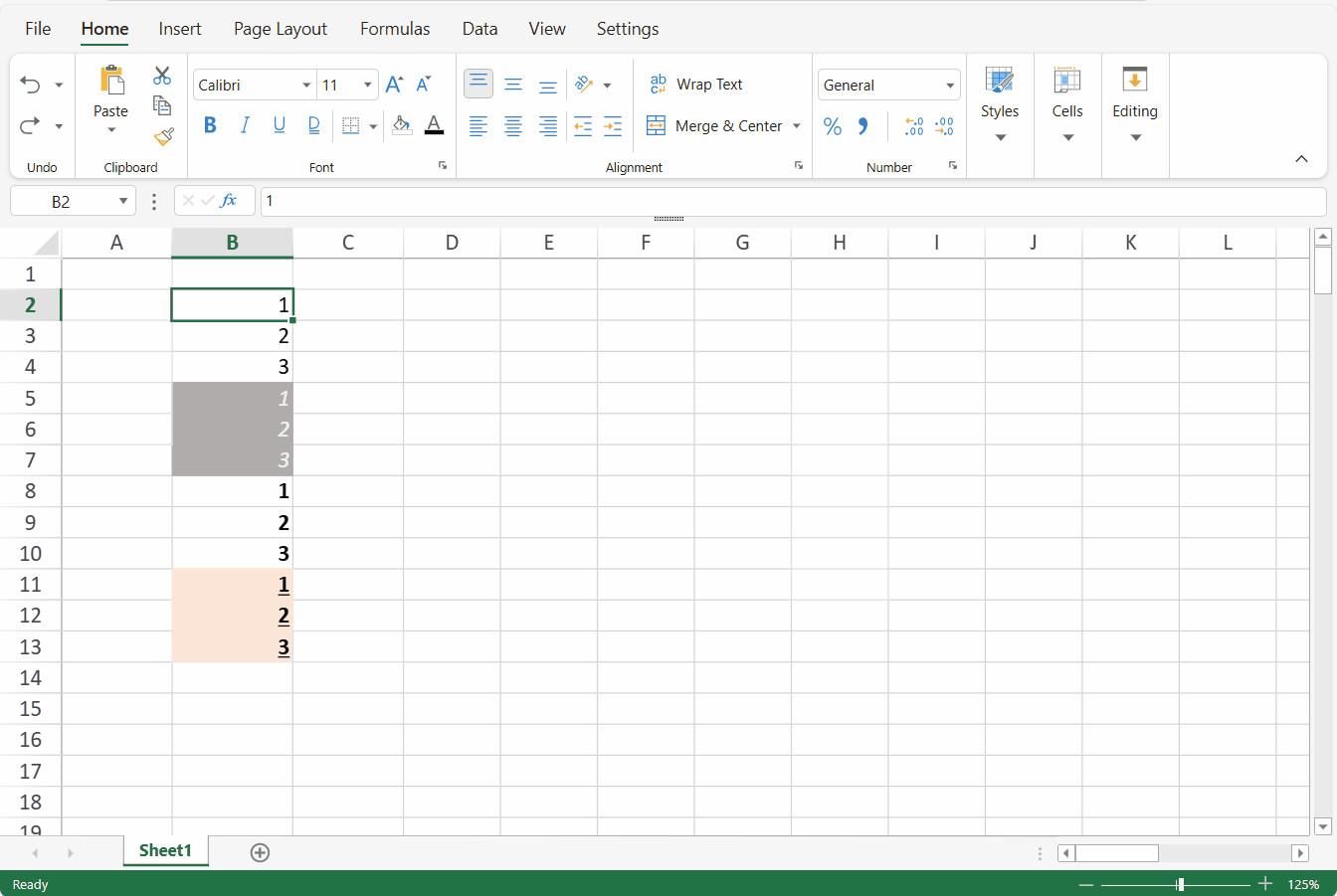Toggle Italic formatting
The height and width of the screenshot is (896, 1337).
[245, 125]
